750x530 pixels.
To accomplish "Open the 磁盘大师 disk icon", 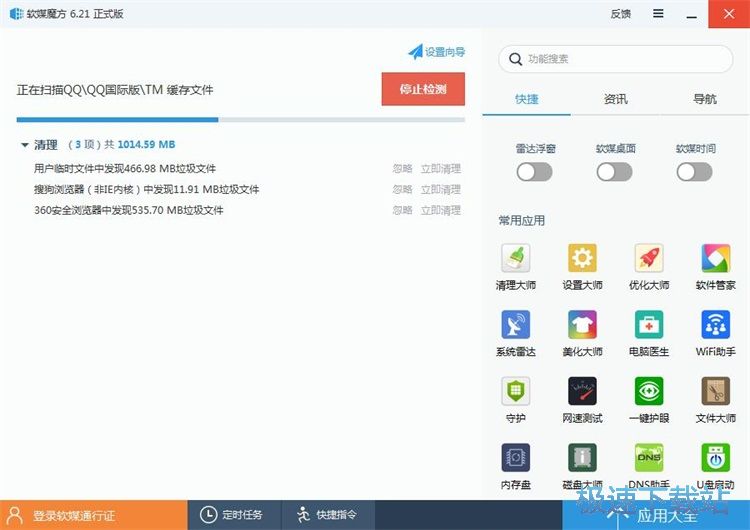I will [582, 458].
